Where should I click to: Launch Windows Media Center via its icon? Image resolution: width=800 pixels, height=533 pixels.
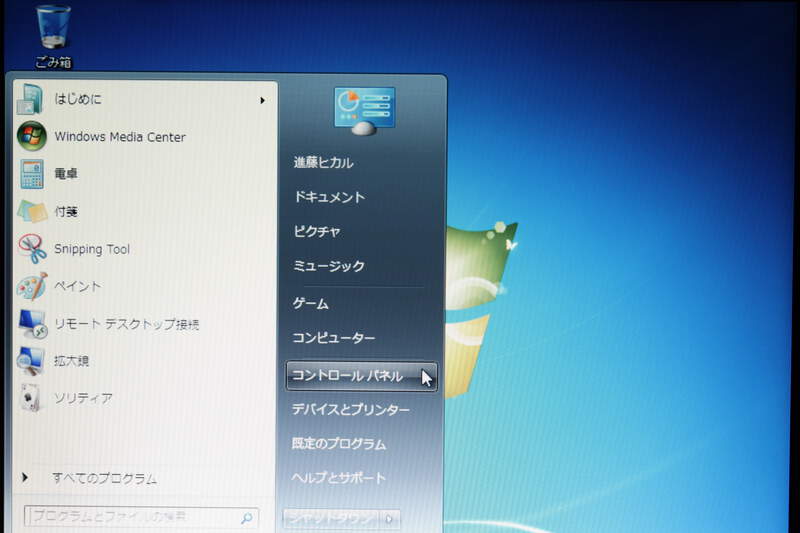click(32, 136)
